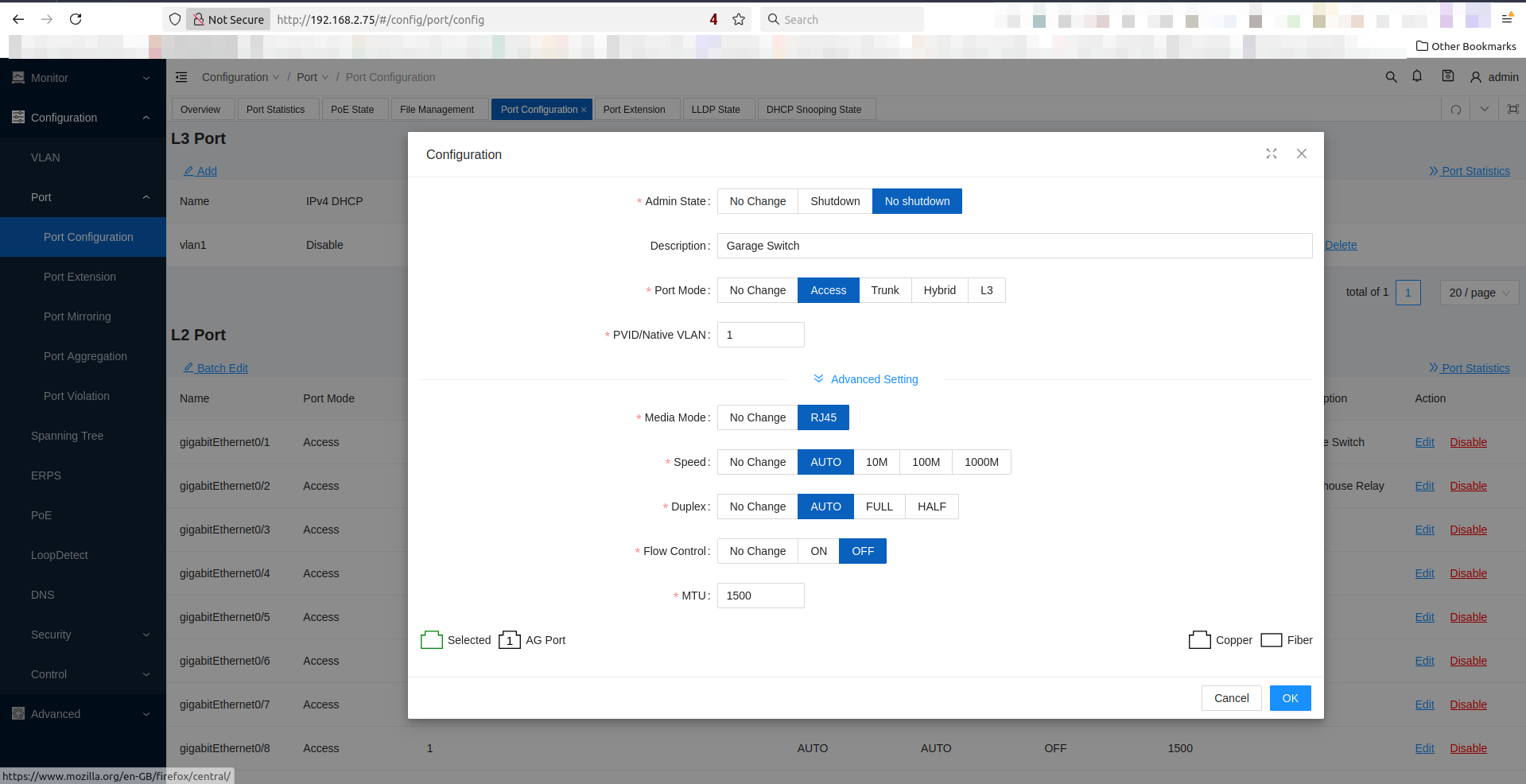The width and height of the screenshot is (1526, 784).
Task: Click the fullscreen icon right of the tab bar
Action: click(1513, 109)
